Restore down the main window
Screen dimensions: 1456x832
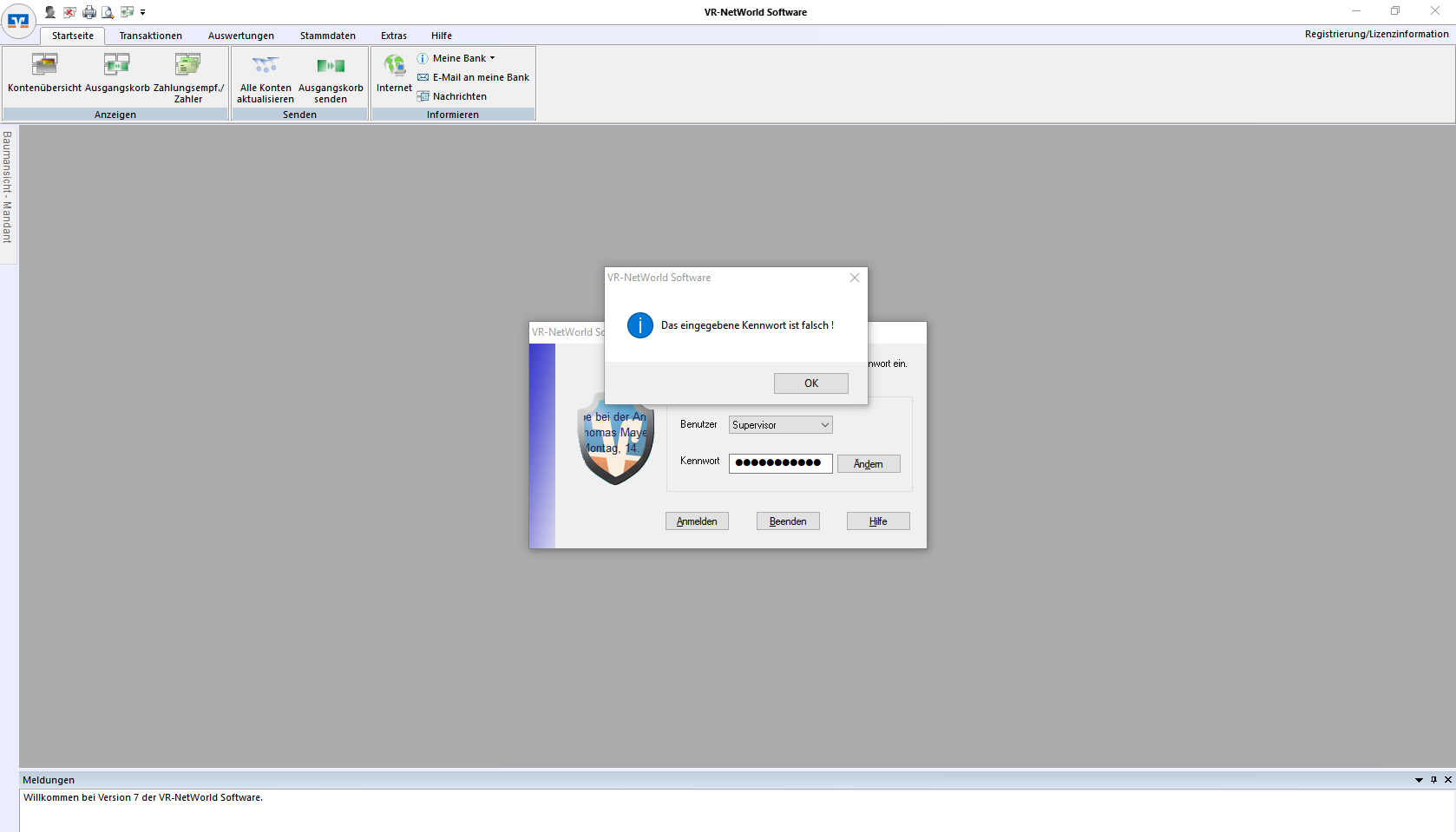1395,11
